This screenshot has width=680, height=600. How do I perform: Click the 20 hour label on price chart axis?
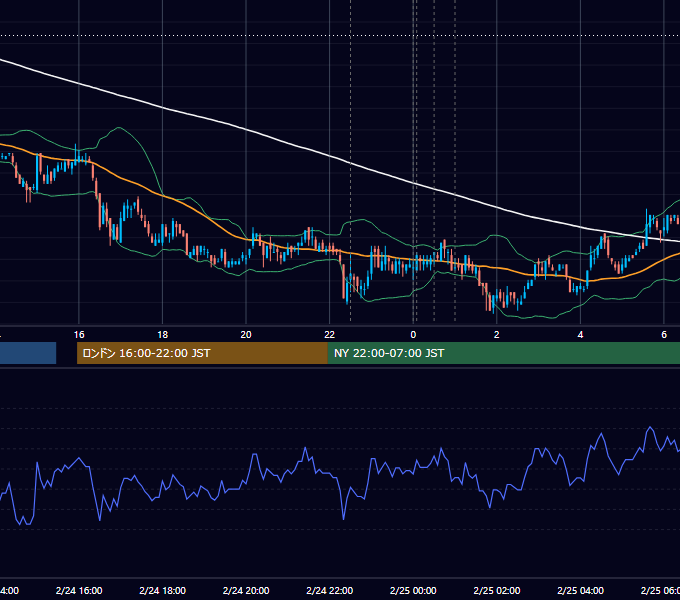pos(246,335)
